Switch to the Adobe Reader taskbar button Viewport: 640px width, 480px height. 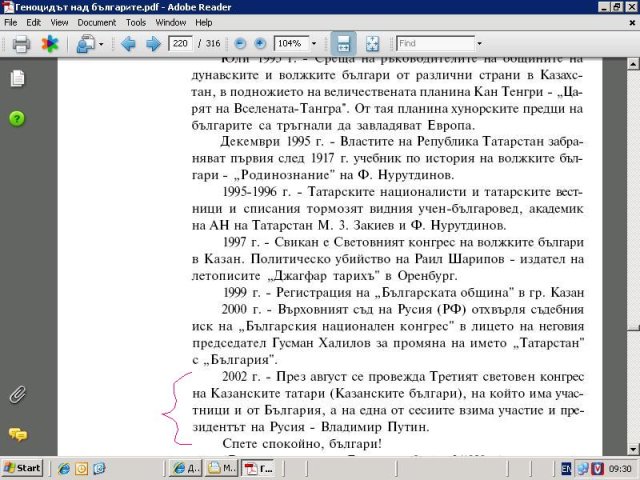[258, 469]
